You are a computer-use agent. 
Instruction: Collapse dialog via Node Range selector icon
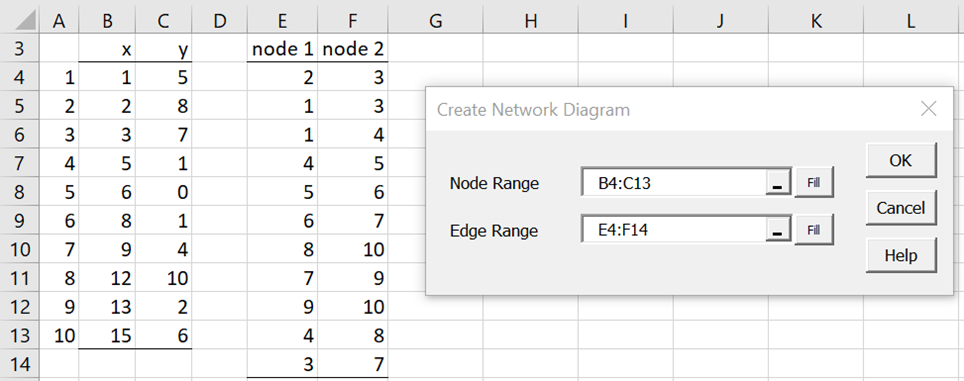click(778, 183)
